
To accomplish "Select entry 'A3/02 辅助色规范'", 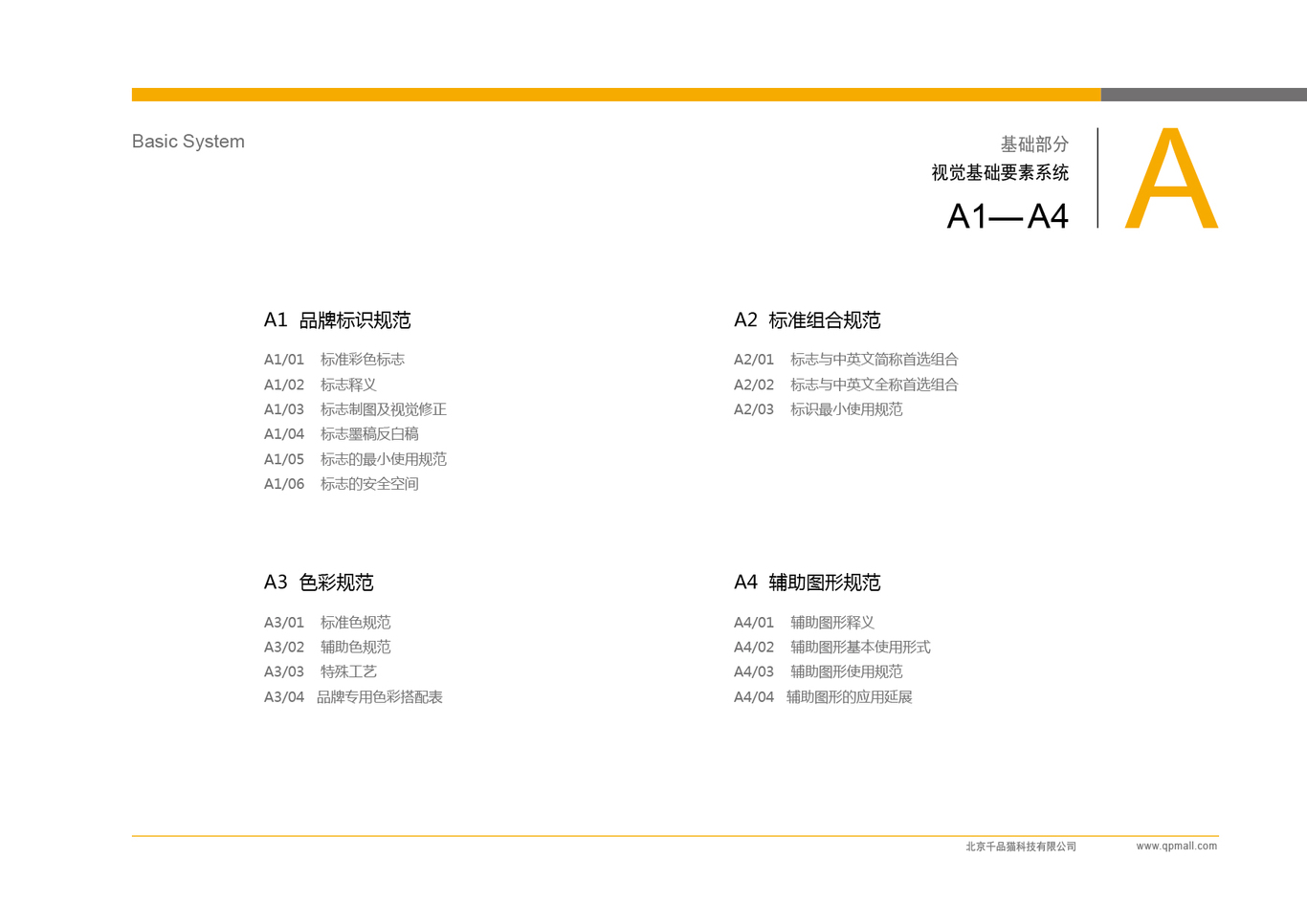I will [x=328, y=648].
